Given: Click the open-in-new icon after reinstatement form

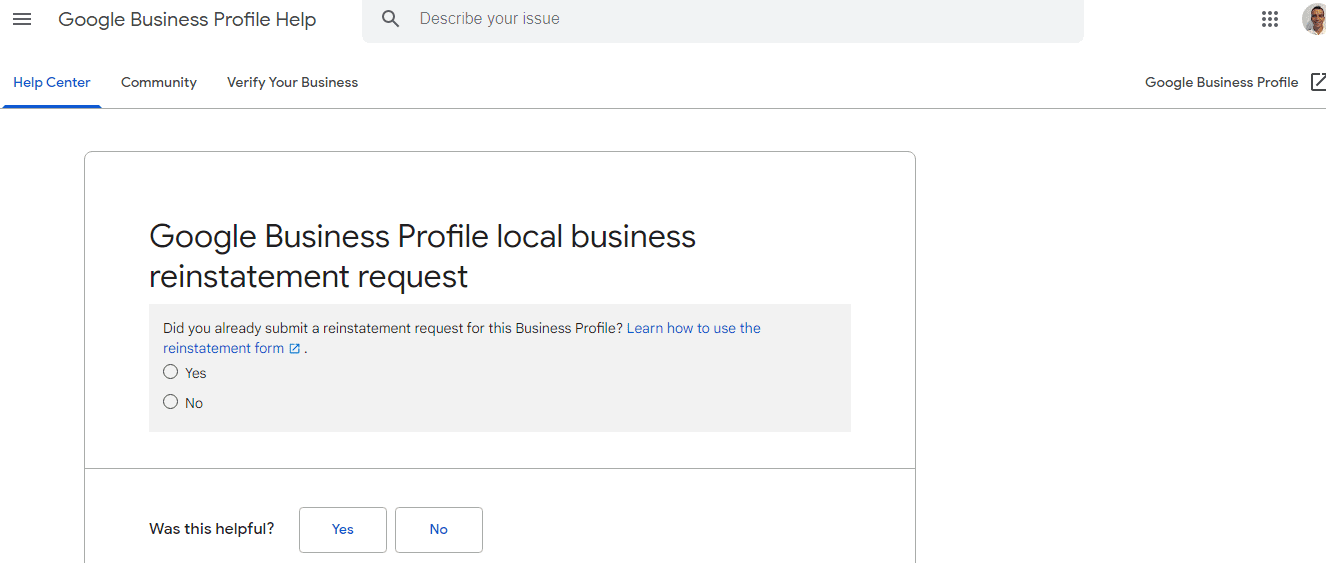Looking at the screenshot, I should tap(295, 349).
